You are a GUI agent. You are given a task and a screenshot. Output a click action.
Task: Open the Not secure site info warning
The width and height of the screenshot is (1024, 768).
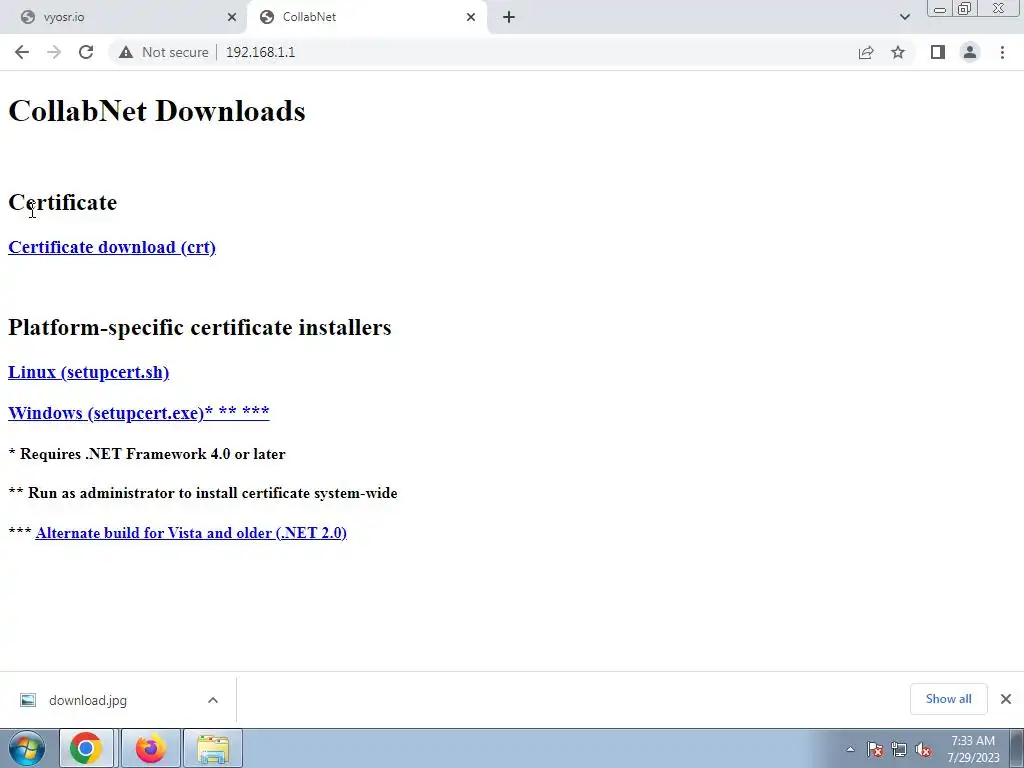tap(163, 52)
